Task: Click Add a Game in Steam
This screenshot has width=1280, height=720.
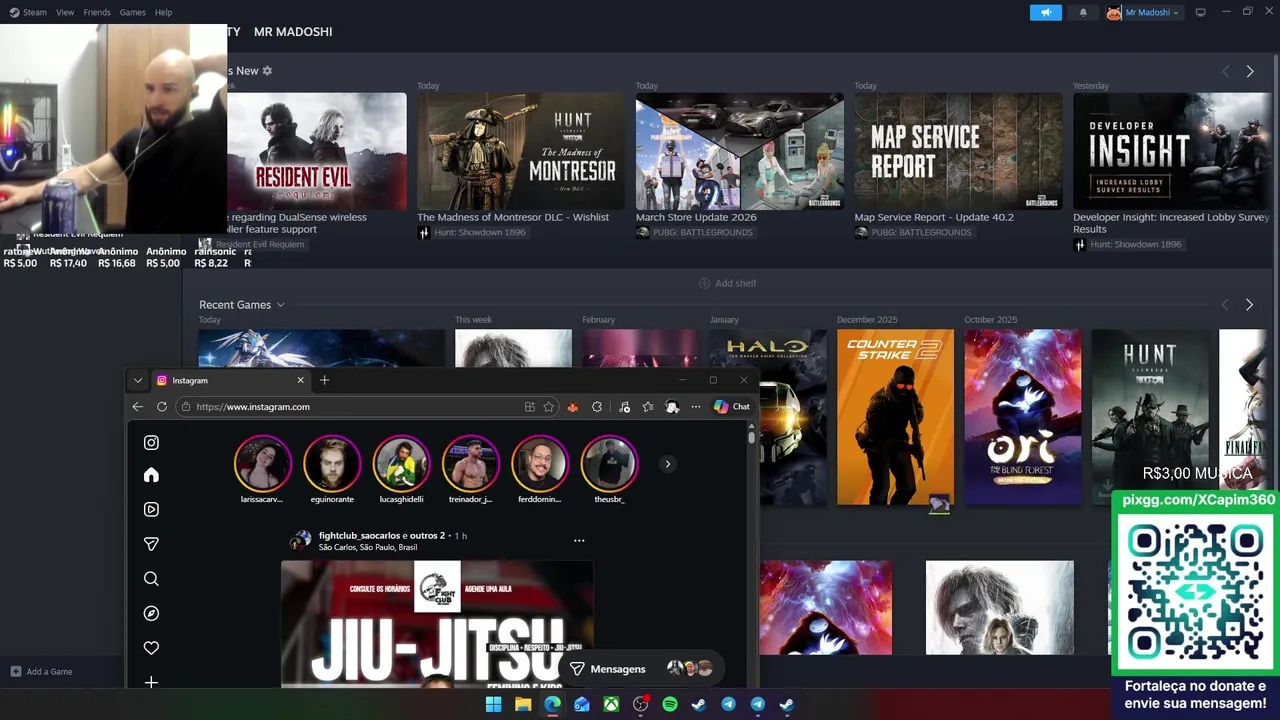Action: tap(41, 672)
